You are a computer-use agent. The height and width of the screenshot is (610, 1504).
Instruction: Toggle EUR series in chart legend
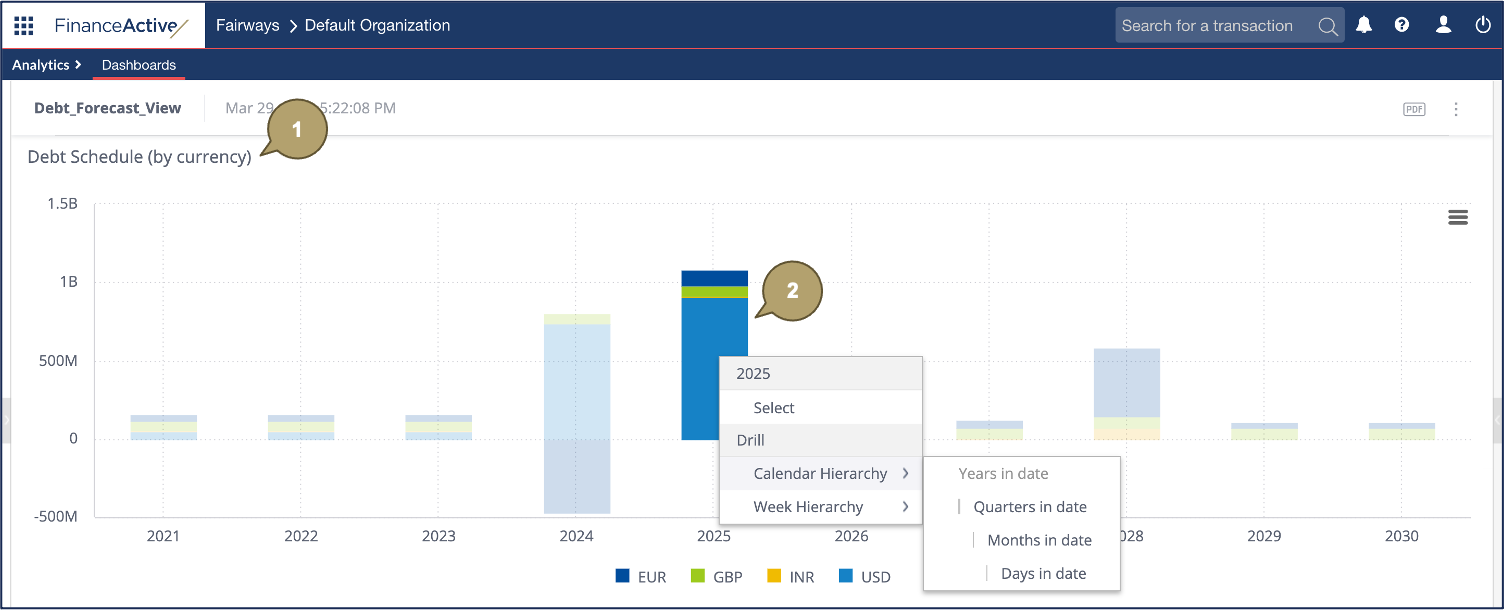639,577
